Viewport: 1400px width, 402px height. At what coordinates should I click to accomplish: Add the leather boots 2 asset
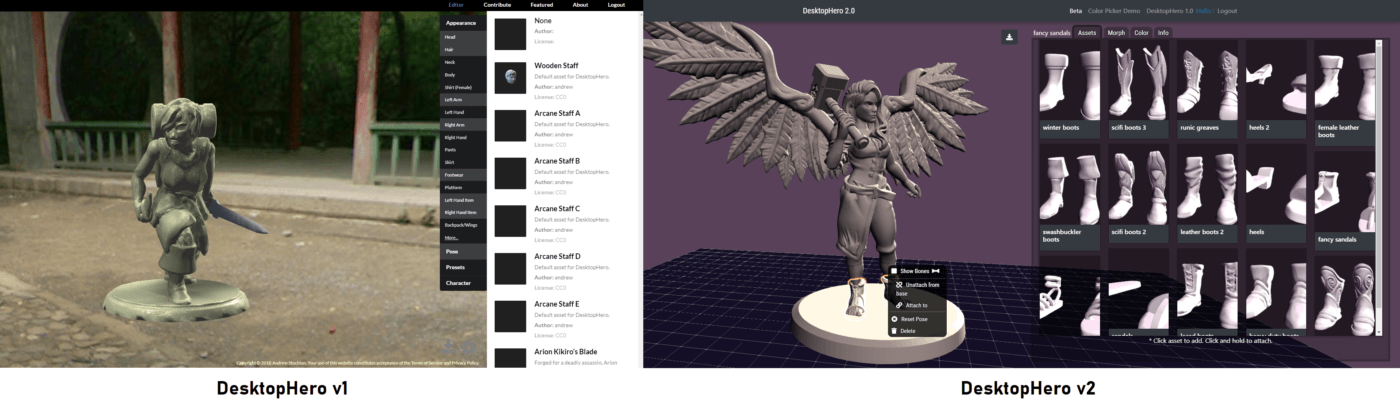[1208, 194]
